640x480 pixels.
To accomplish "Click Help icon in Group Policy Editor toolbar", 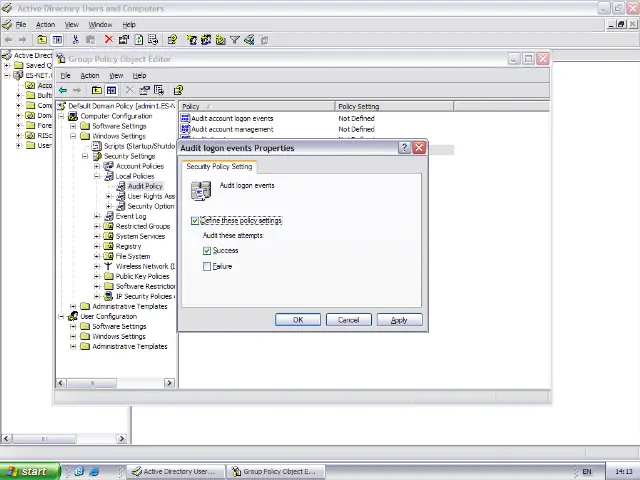I will click(x=178, y=90).
